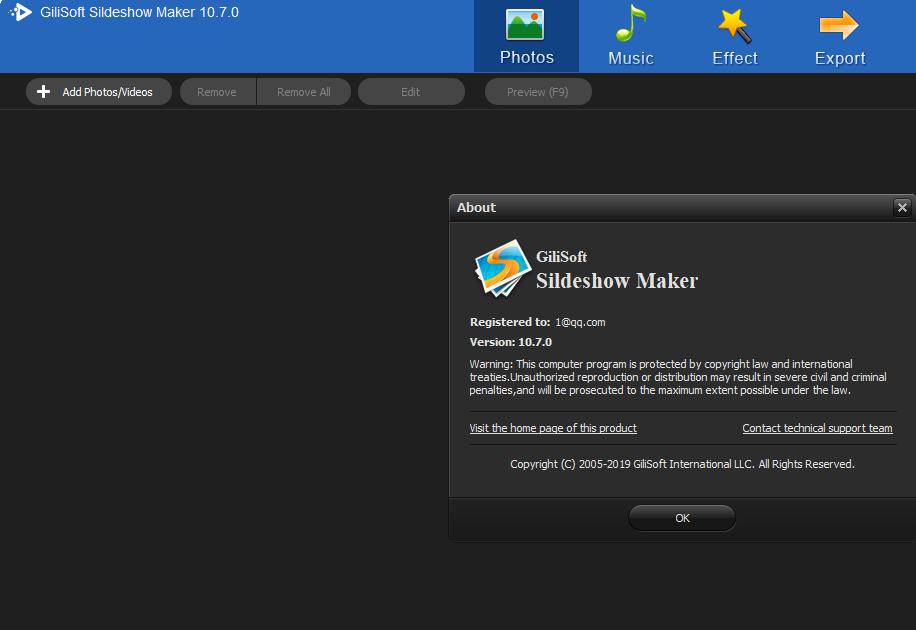Click the Sildeshow Maker heading in the About dialog
Image resolution: width=916 pixels, height=630 pixels.
tap(617, 281)
